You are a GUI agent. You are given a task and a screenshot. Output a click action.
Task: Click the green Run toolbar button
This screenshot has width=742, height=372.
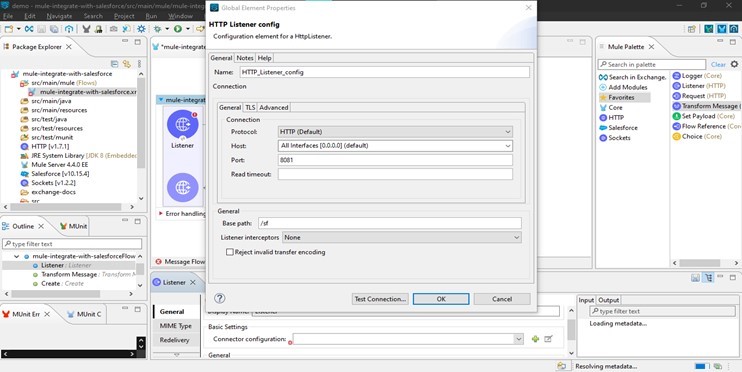[177, 29]
